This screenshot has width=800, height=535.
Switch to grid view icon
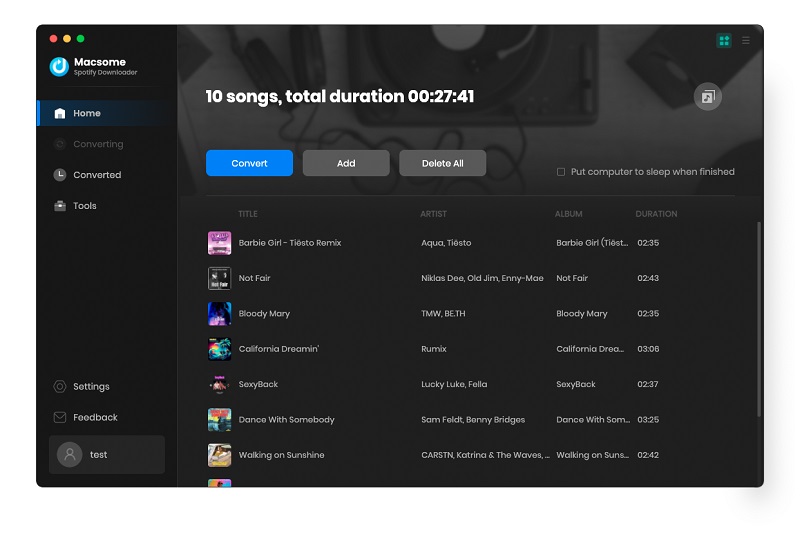724,40
